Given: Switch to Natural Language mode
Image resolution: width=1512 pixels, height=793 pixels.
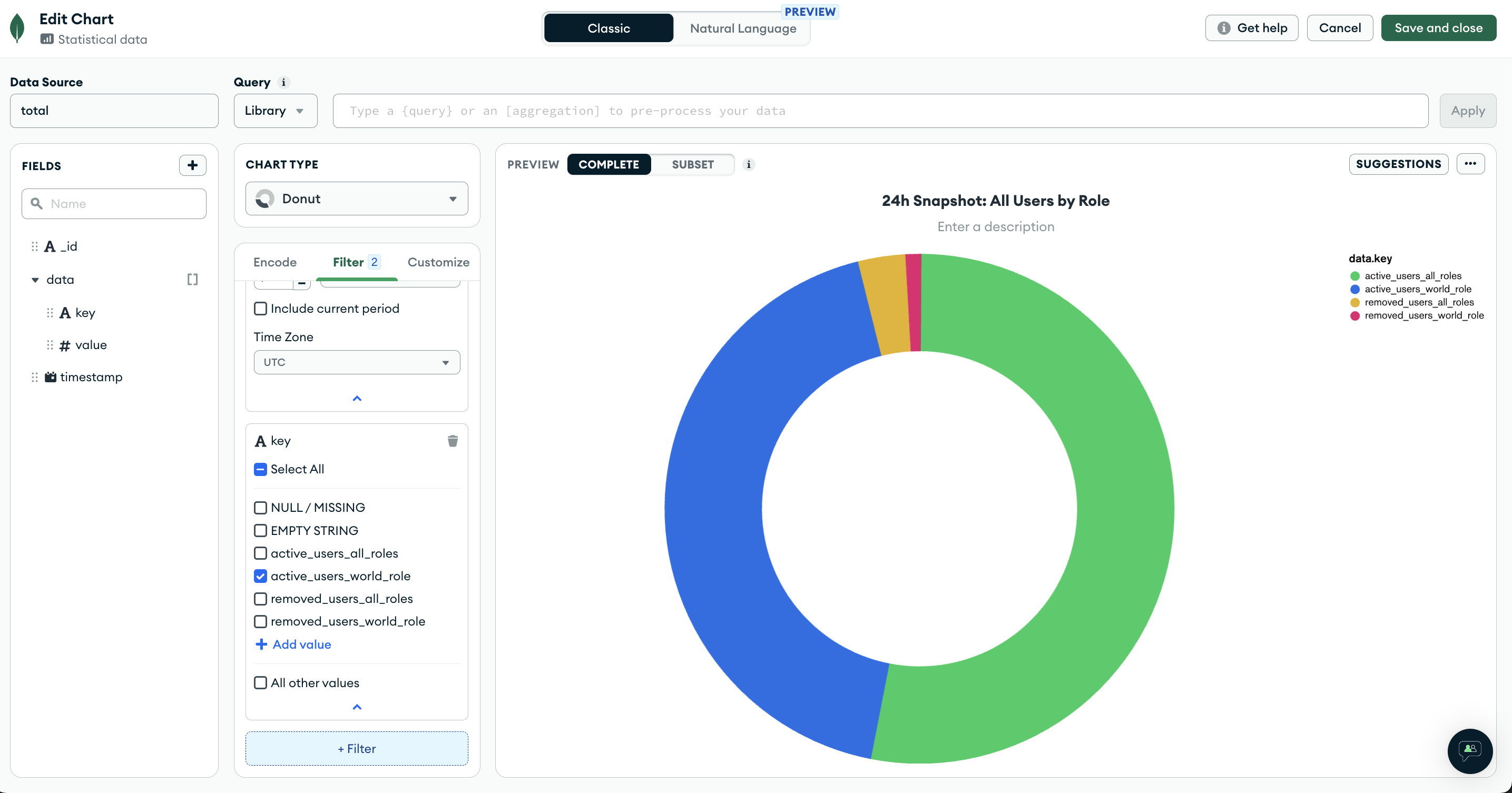Looking at the screenshot, I should (x=742, y=28).
